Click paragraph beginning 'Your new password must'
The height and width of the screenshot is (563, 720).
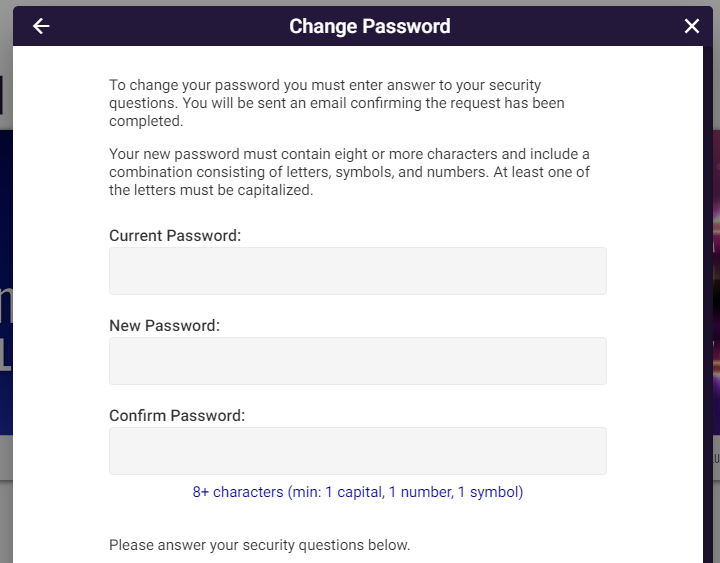point(349,172)
